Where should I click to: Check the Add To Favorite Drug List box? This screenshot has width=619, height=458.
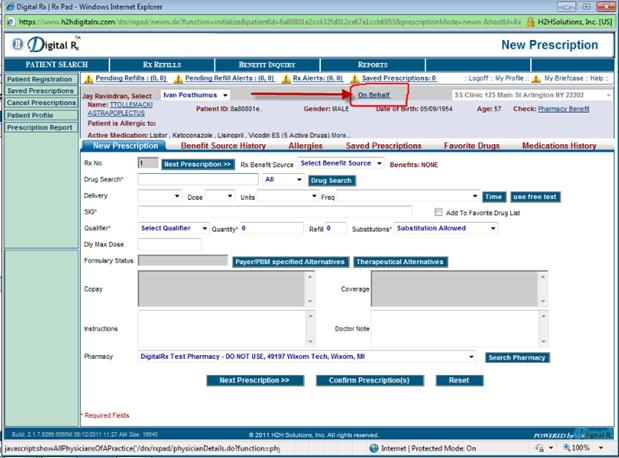(439, 212)
